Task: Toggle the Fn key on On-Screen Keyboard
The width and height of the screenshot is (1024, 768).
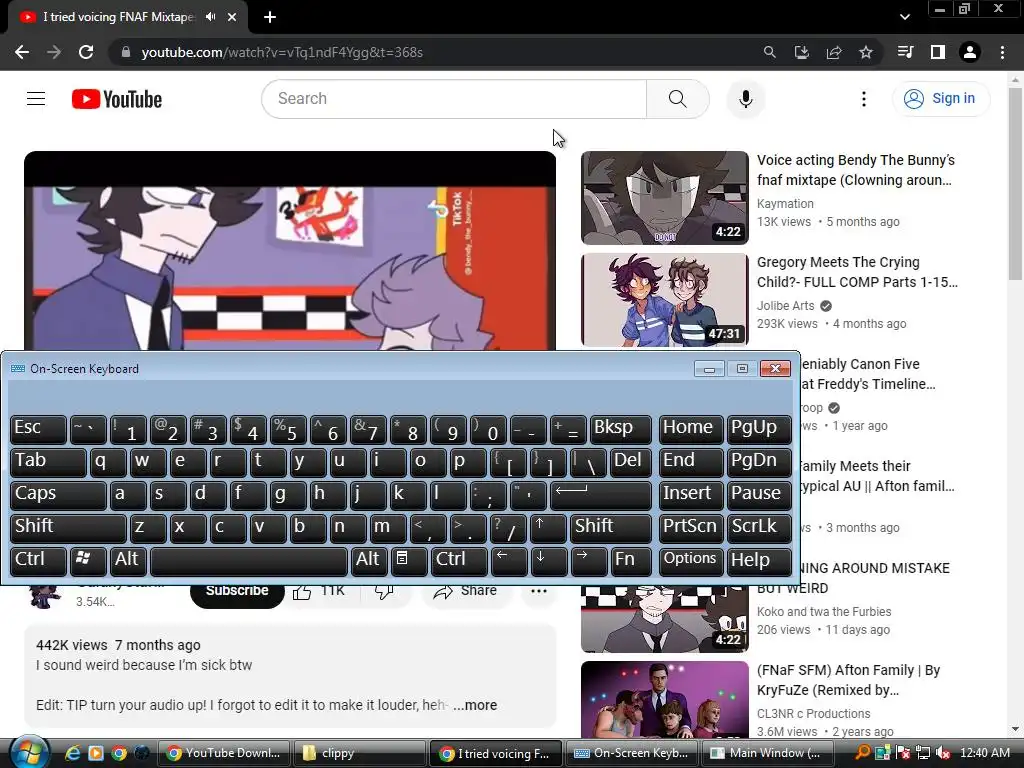Action: (x=631, y=561)
